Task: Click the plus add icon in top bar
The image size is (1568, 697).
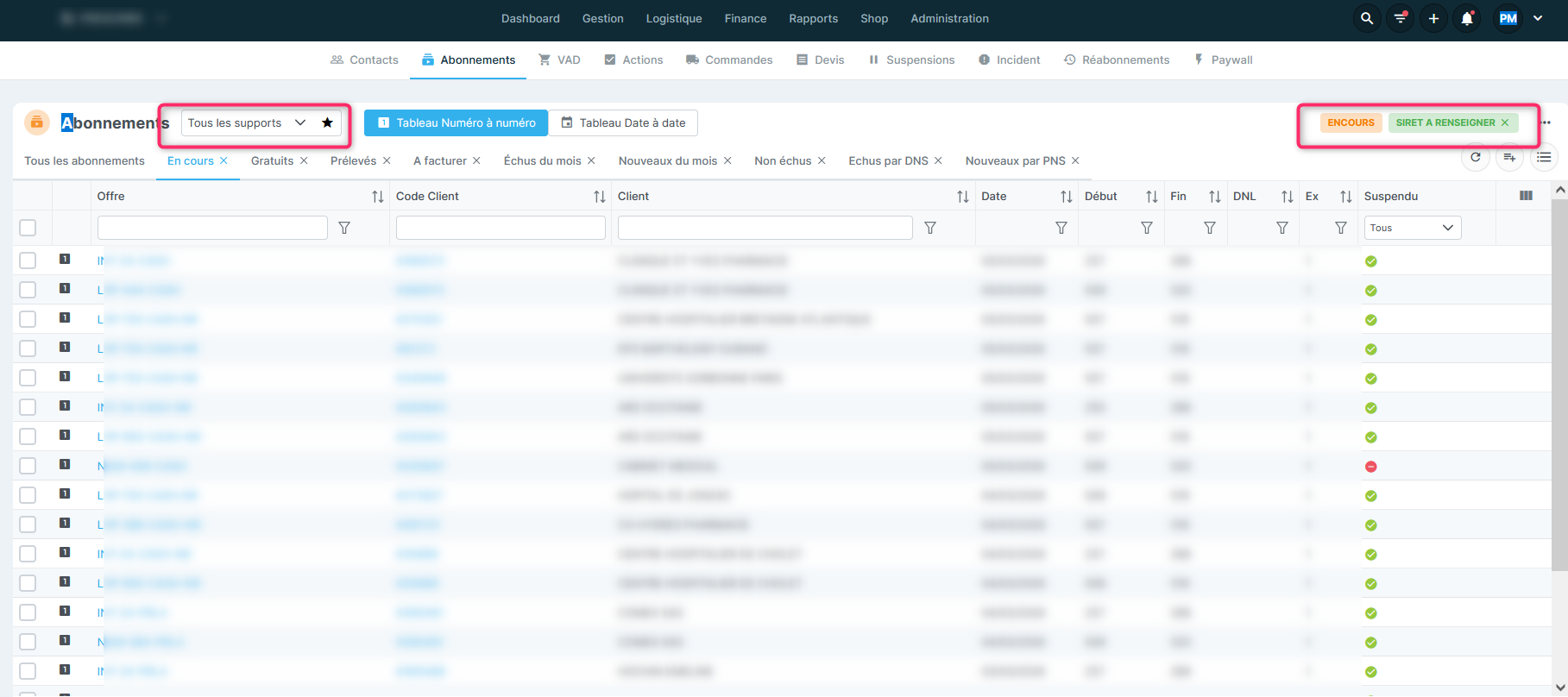Action: click(1433, 18)
